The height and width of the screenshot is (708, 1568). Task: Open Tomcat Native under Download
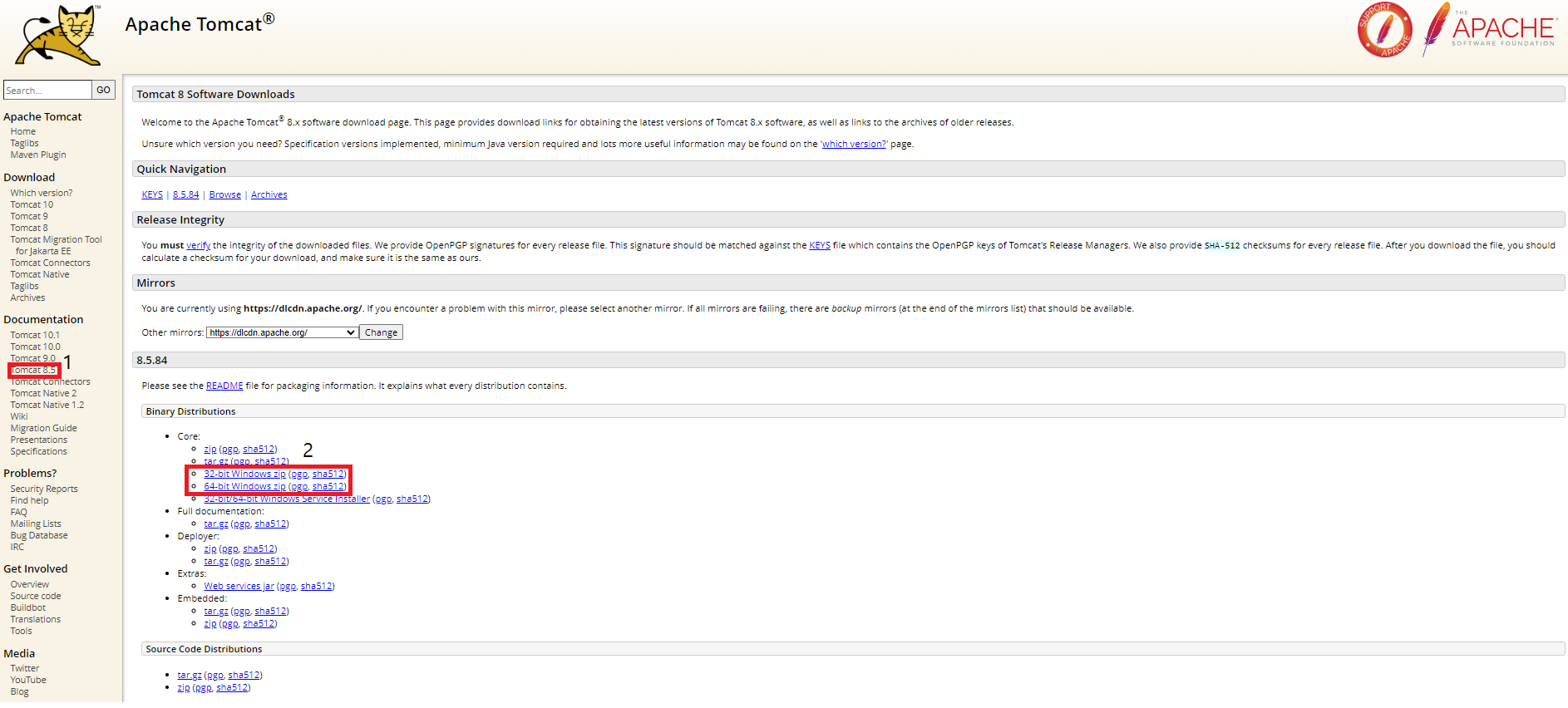point(40,274)
